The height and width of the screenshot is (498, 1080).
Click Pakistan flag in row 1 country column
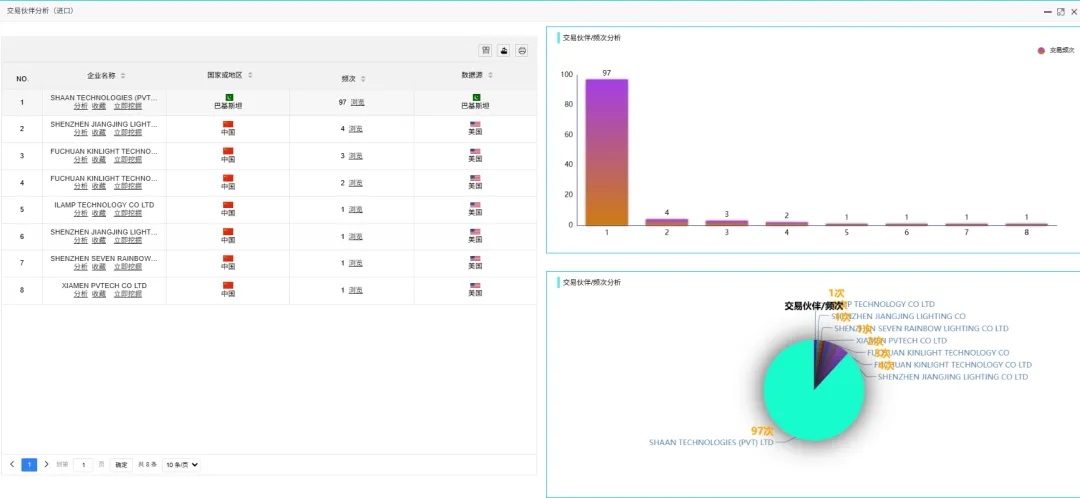click(x=229, y=97)
